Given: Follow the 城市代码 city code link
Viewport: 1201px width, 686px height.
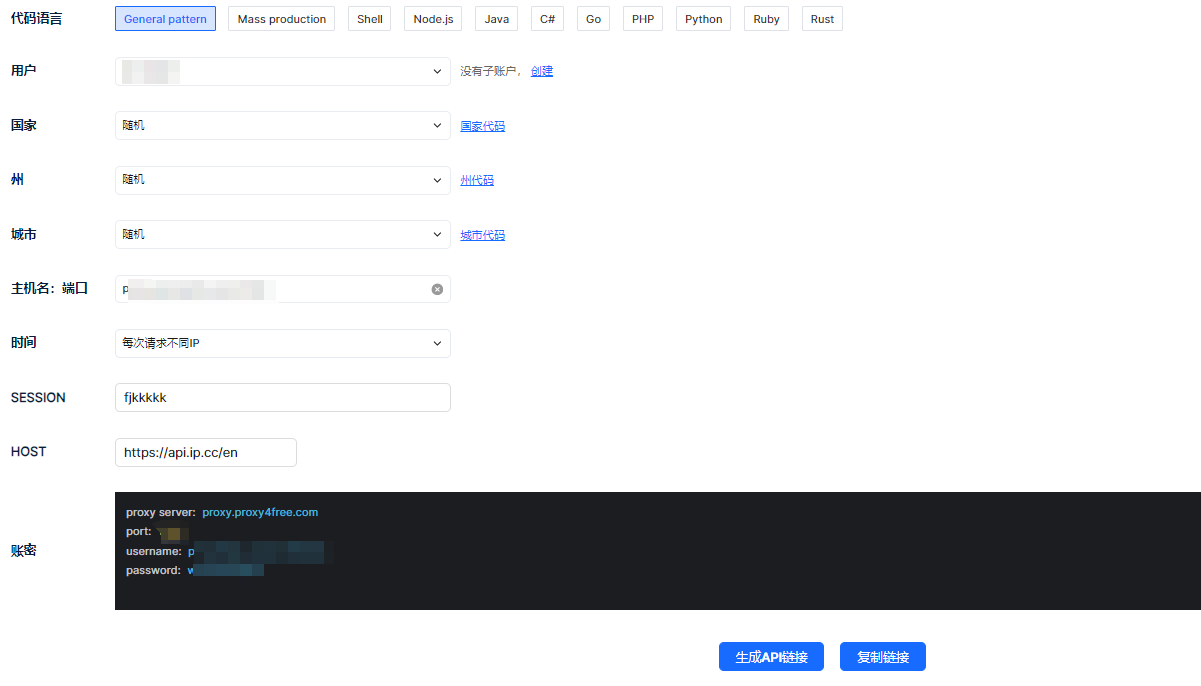Looking at the screenshot, I should point(482,235).
